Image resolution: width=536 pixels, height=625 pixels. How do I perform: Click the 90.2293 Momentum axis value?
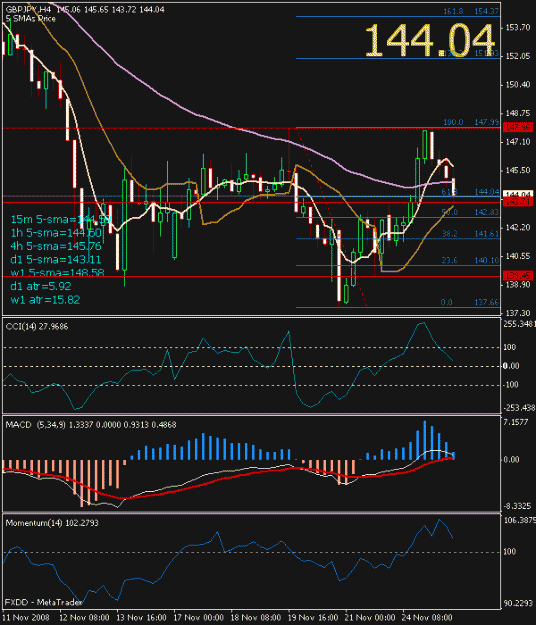coord(518,603)
